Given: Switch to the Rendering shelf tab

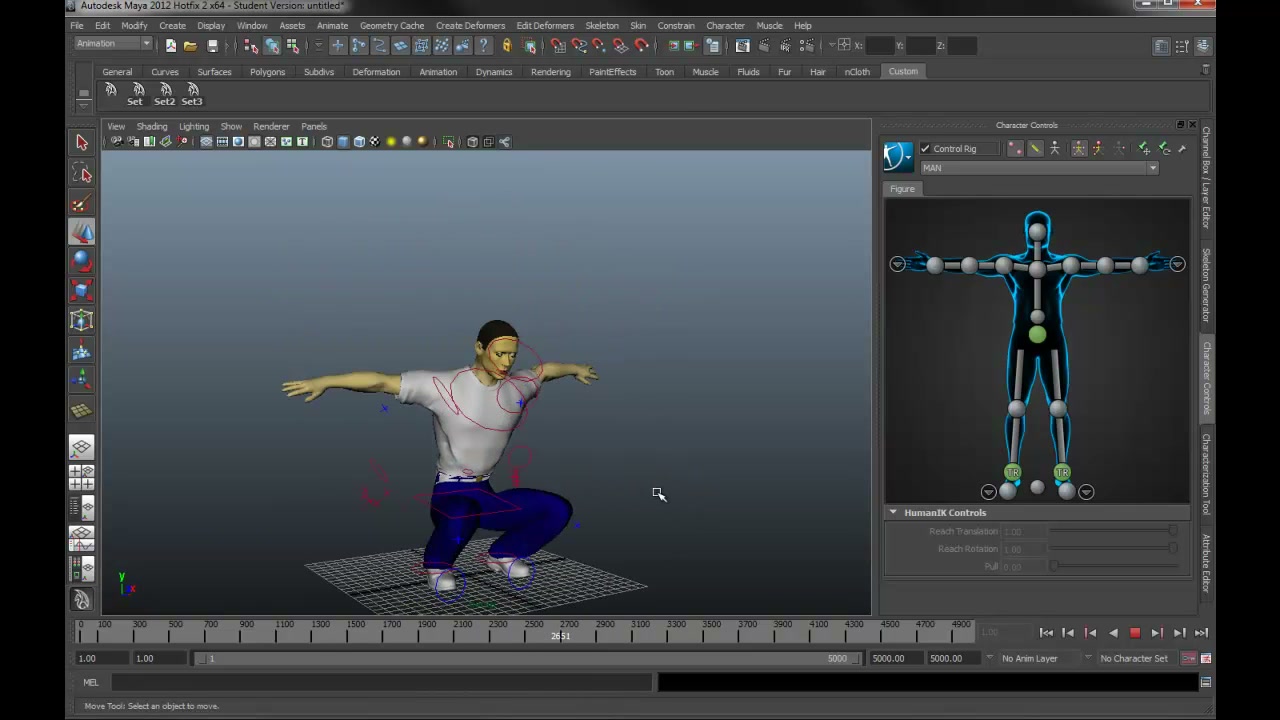Looking at the screenshot, I should (x=551, y=72).
